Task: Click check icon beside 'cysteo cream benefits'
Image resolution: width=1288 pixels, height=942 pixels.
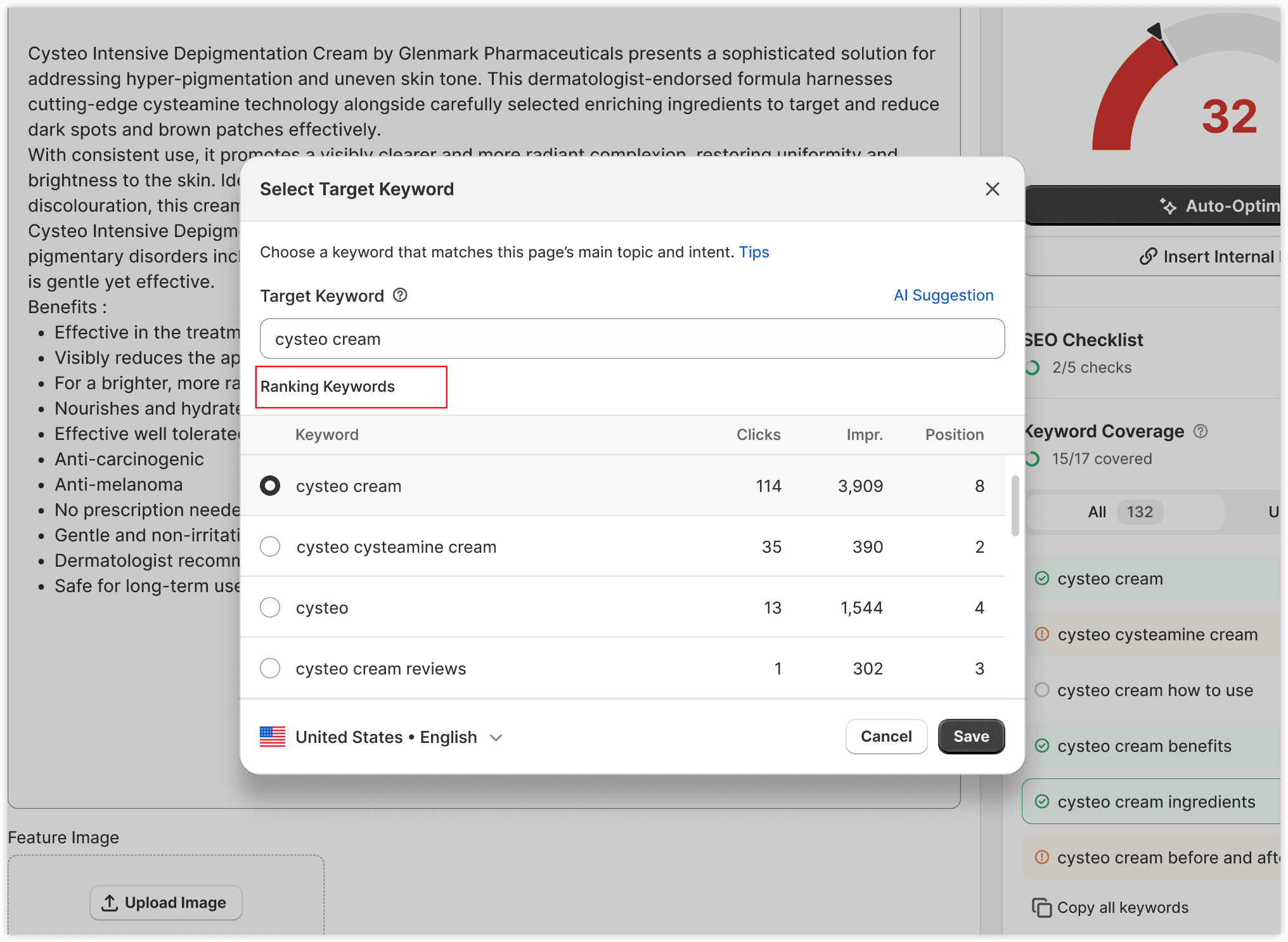Action: (1041, 745)
